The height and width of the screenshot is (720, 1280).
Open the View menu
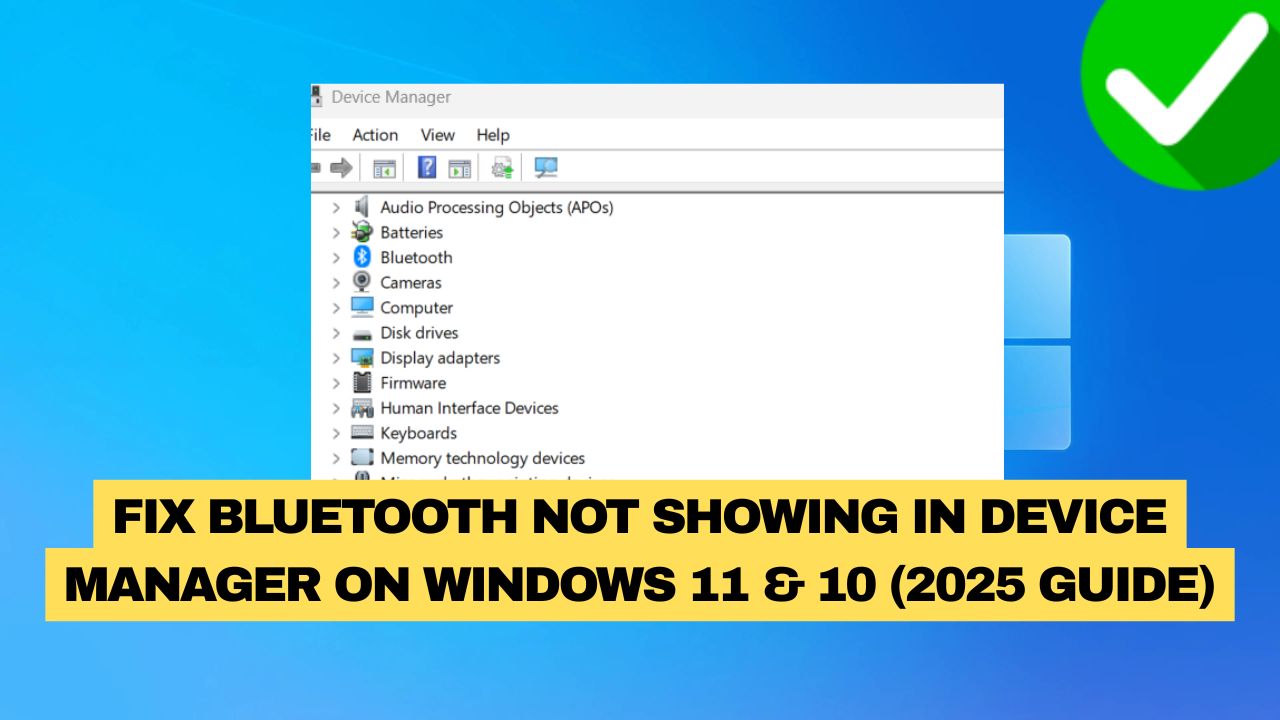(x=437, y=135)
